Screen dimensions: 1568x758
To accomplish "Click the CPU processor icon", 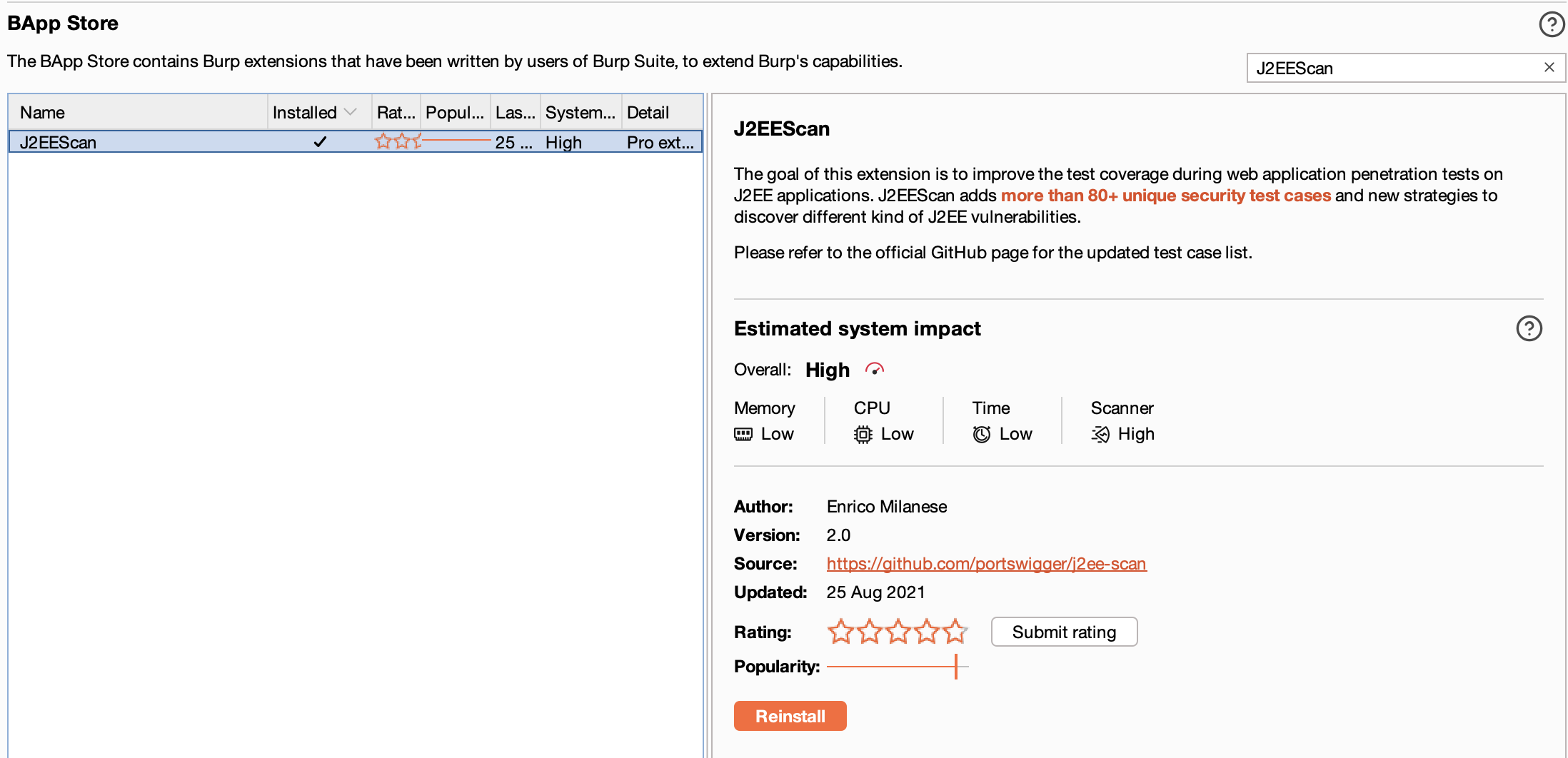I will click(x=863, y=434).
